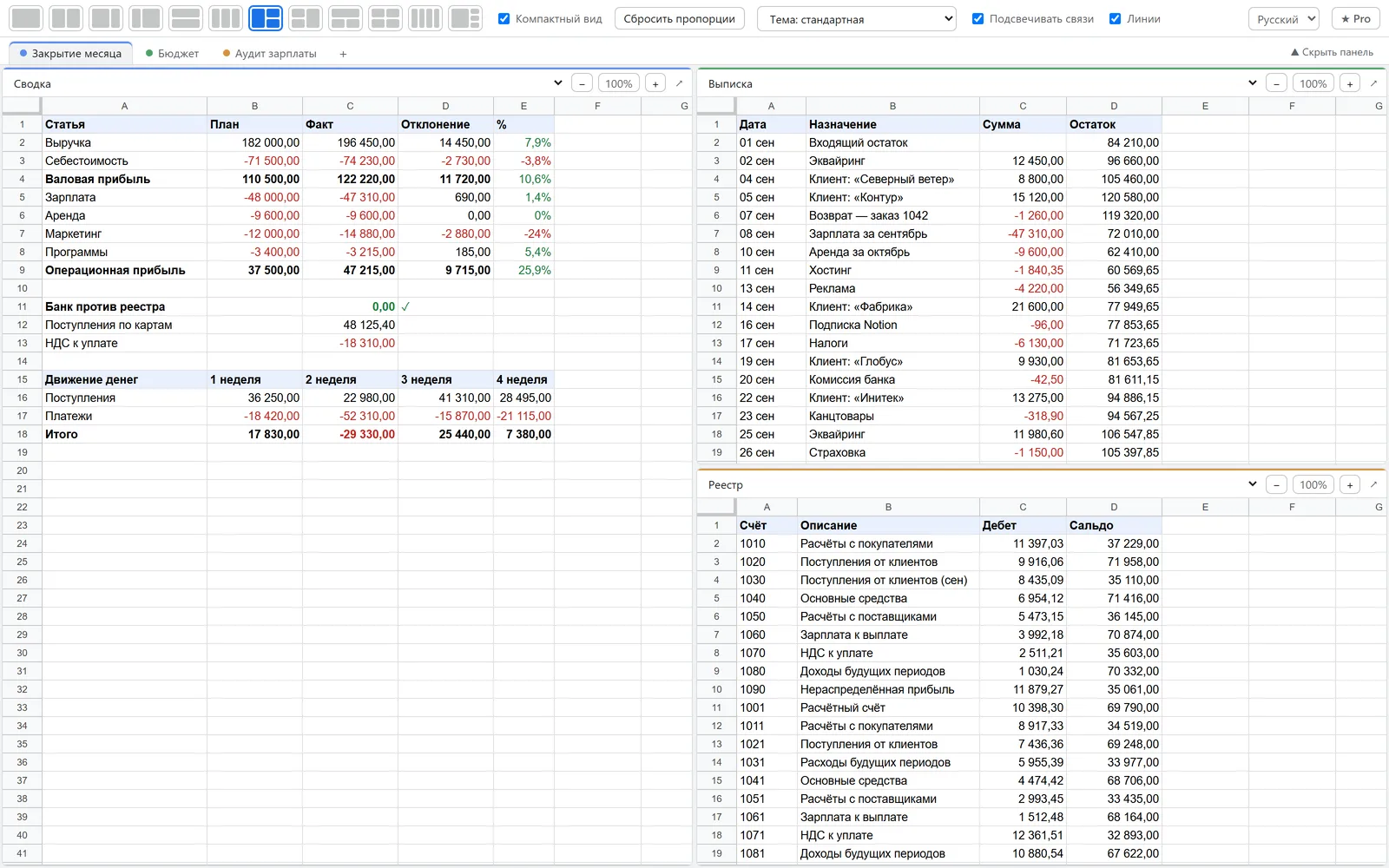Select the main pane with three side panes layout
Viewport: 1389px width, 868px height.
(x=465, y=18)
